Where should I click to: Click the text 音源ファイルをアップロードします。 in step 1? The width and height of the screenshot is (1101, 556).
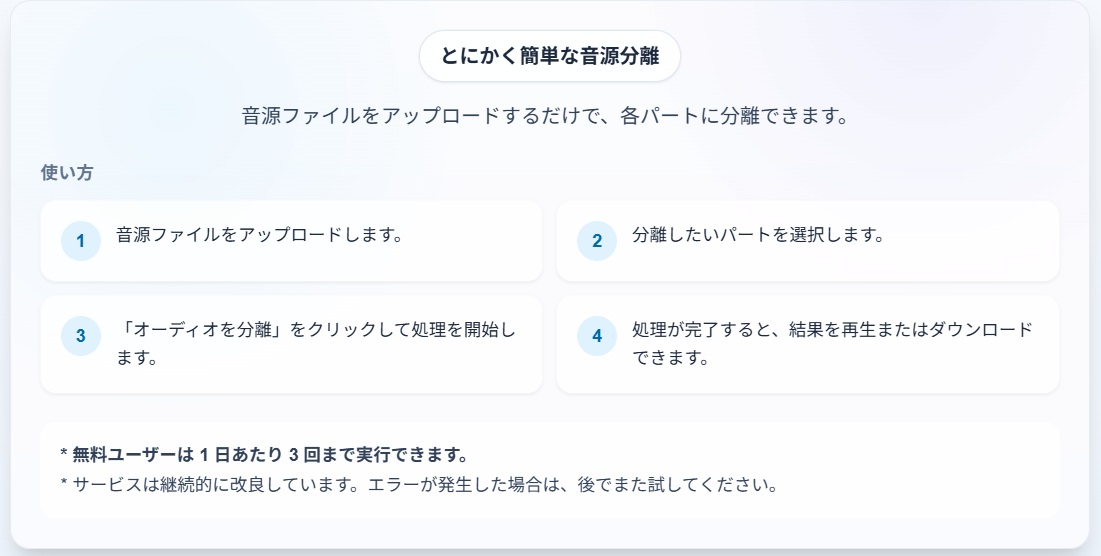point(259,236)
